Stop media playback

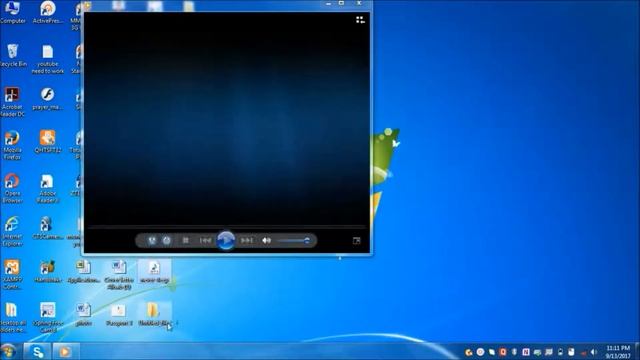click(186, 241)
